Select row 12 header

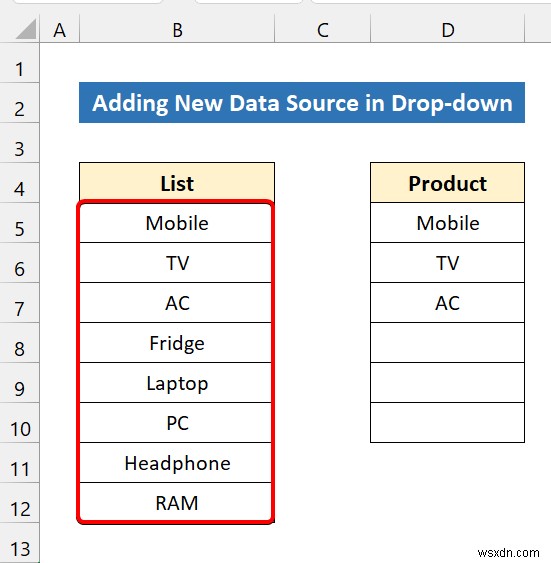pyautogui.click(x=19, y=503)
